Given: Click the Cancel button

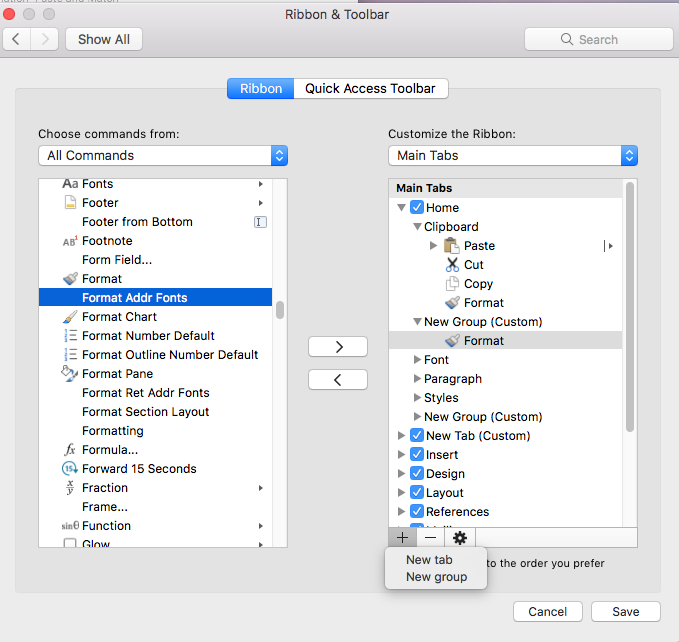Looking at the screenshot, I should tap(547, 611).
